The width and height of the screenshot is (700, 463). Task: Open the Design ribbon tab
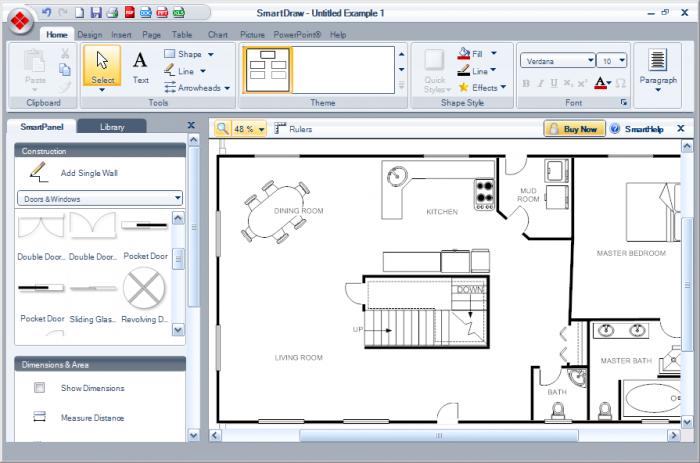89,34
